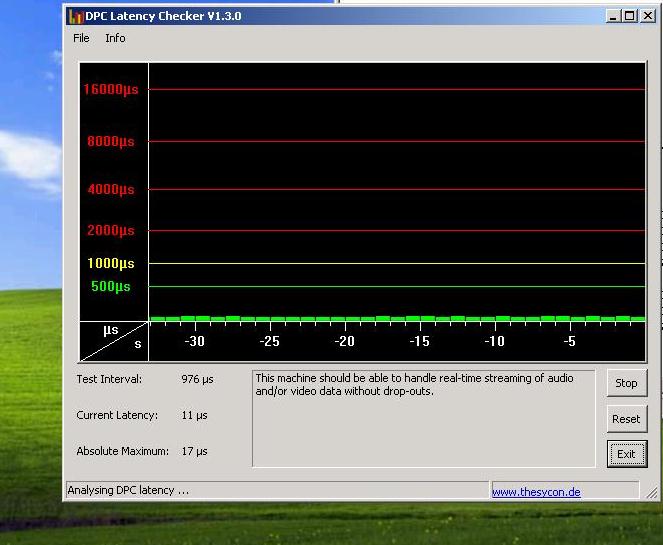Click the Test Interval label
663x545 pixels.
coord(109,379)
